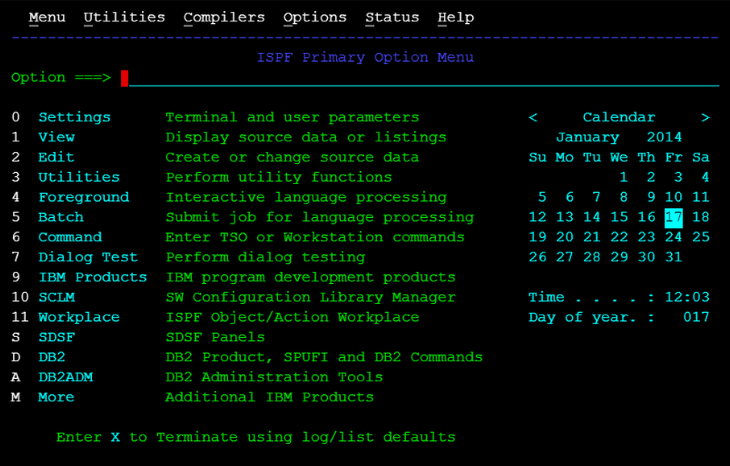Click calendar day 24
Screen dimensions: 730x466
coord(674,237)
